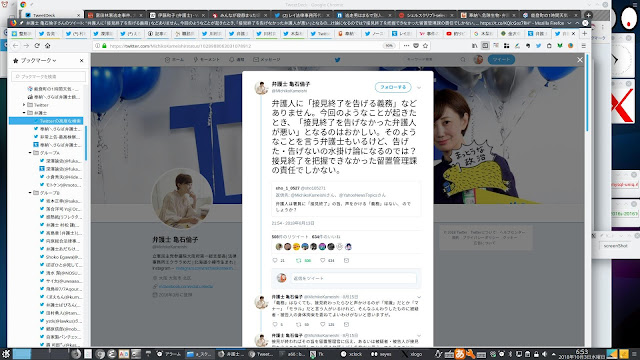Click the 90% zoom level indicator
This screenshot has height=360, width=640.
click(389, 46)
